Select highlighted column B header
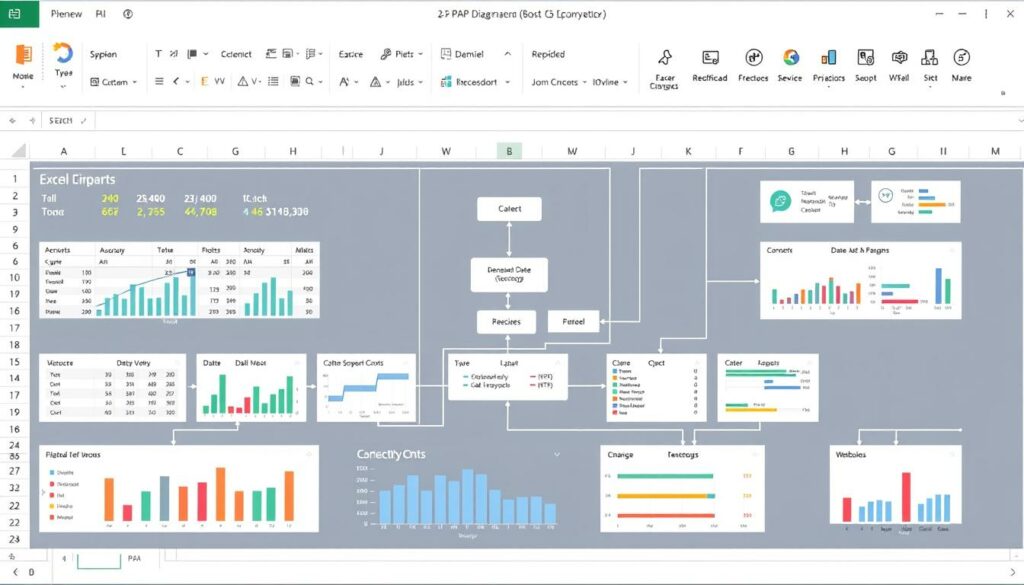 [x=509, y=151]
